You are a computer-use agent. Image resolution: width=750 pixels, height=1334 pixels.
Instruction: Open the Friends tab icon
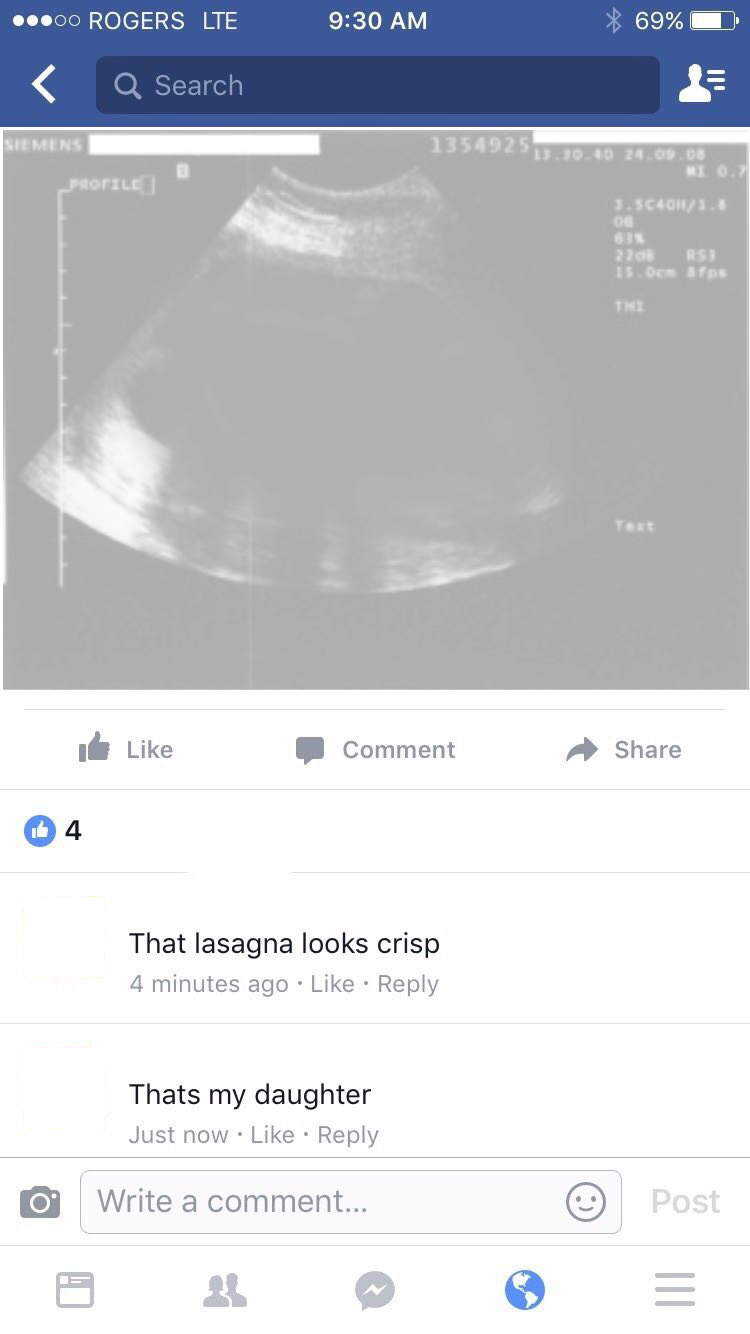coord(225,1289)
